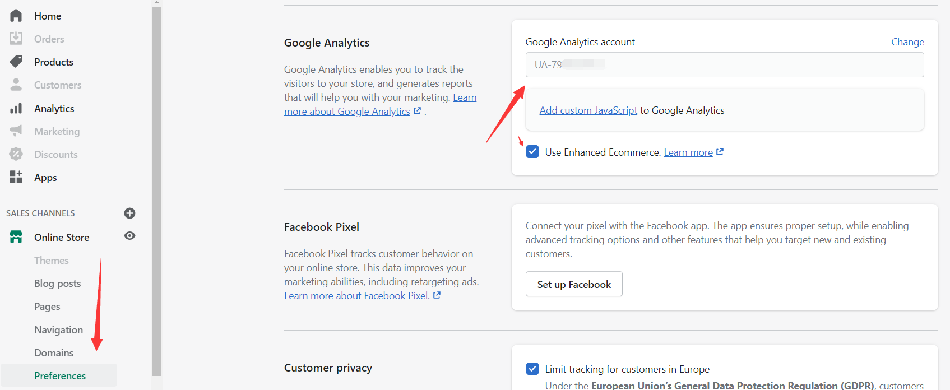Open the Analytics bar chart icon
Screen dimensions: 950x390
coord(16,108)
